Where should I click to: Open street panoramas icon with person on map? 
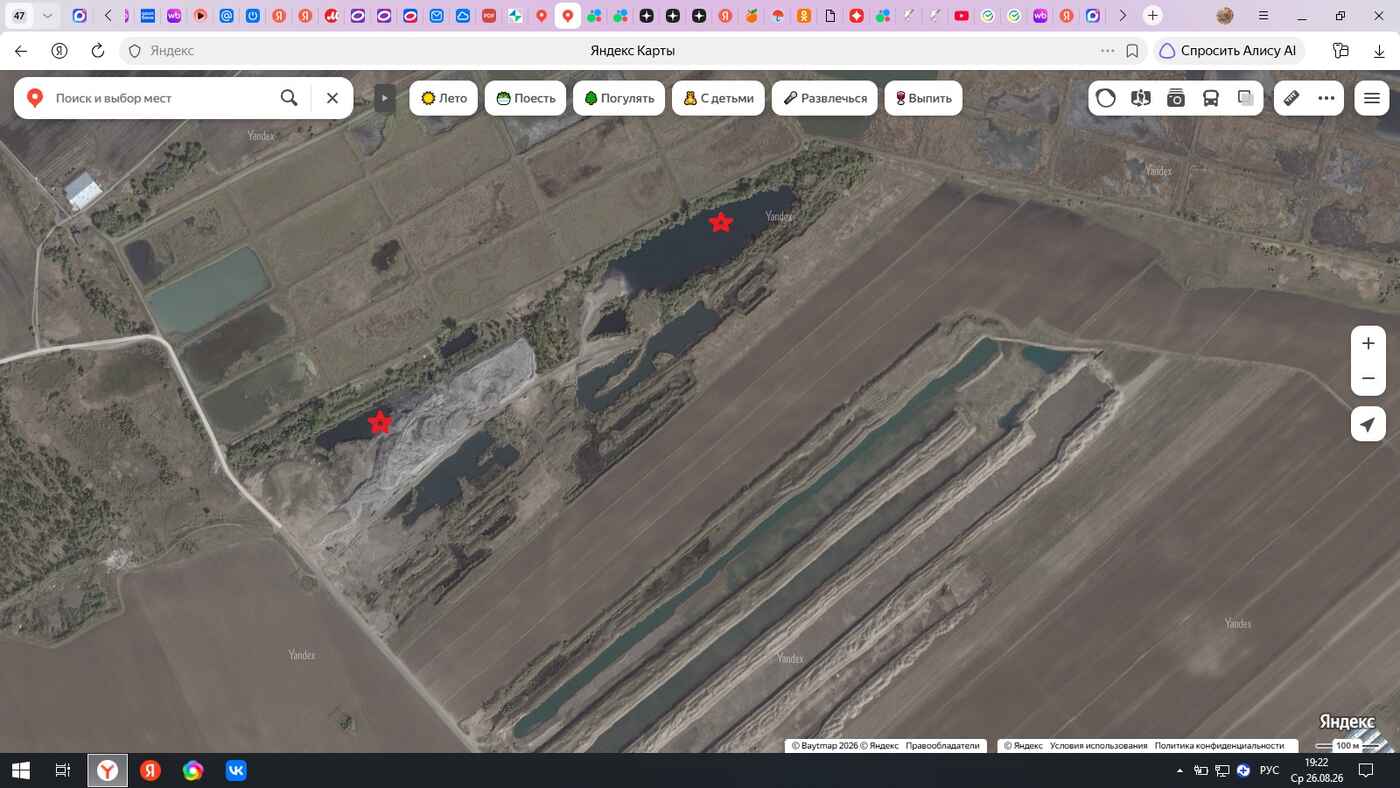coord(1141,98)
